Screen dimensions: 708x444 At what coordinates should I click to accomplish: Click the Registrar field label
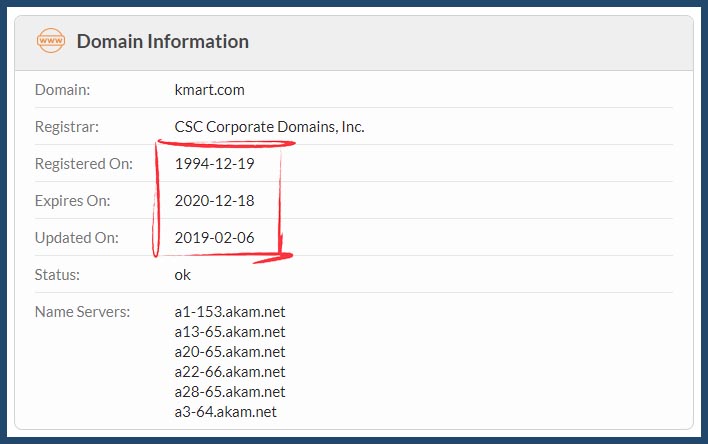(x=67, y=127)
